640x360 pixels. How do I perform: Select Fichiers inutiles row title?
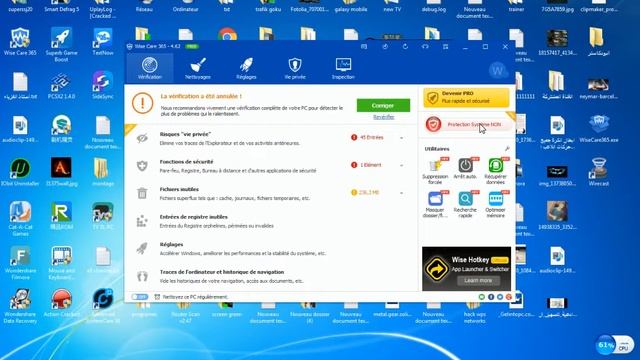tap(179, 189)
